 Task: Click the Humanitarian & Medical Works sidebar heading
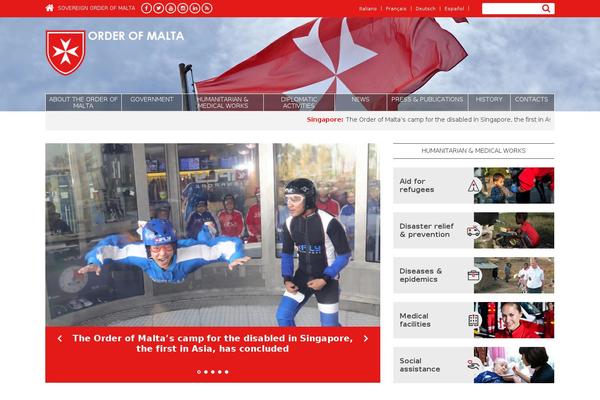click(473, 151)
